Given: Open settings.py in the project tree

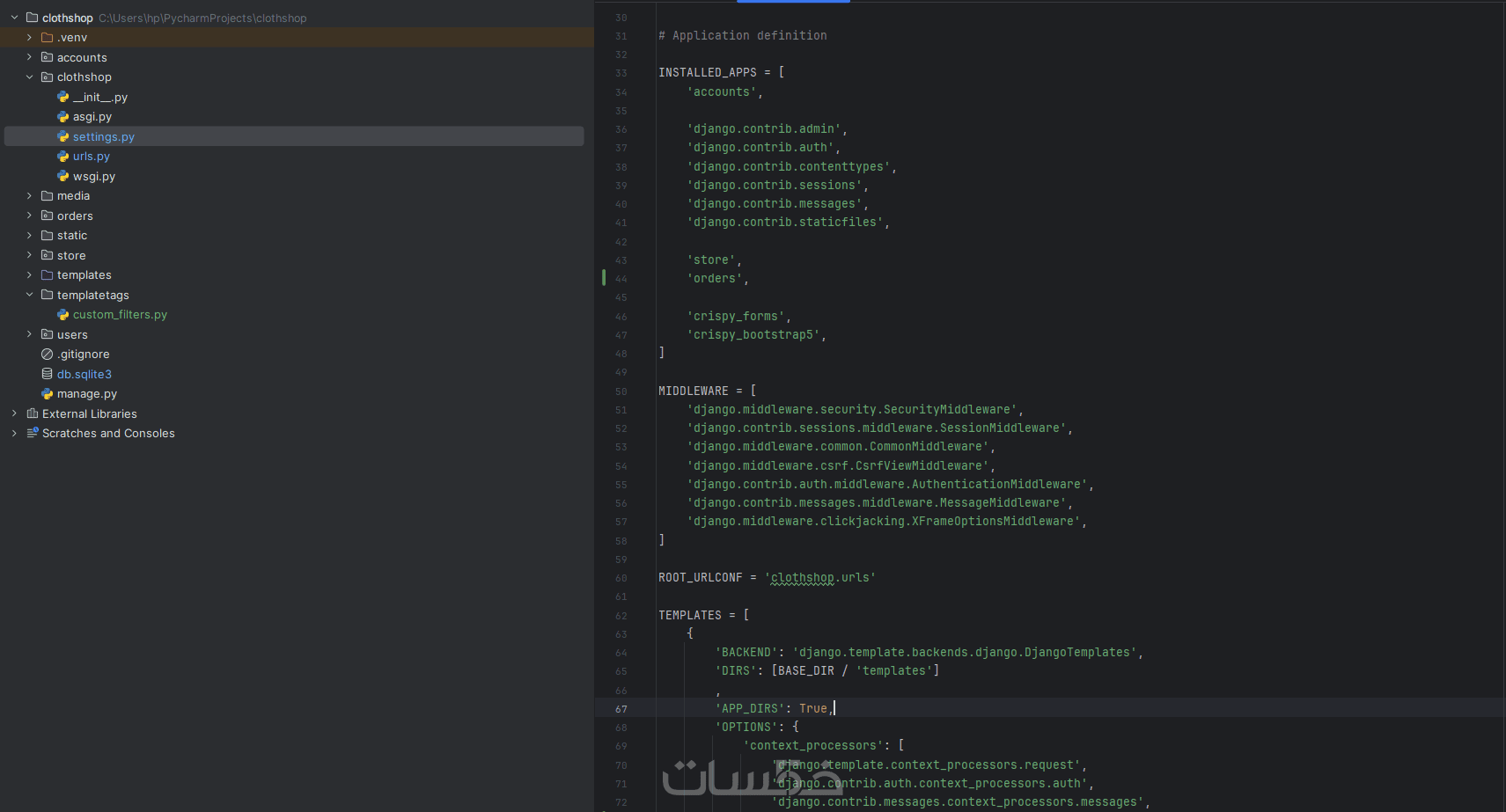Looking at the screenshot, I should pos(103,136).
